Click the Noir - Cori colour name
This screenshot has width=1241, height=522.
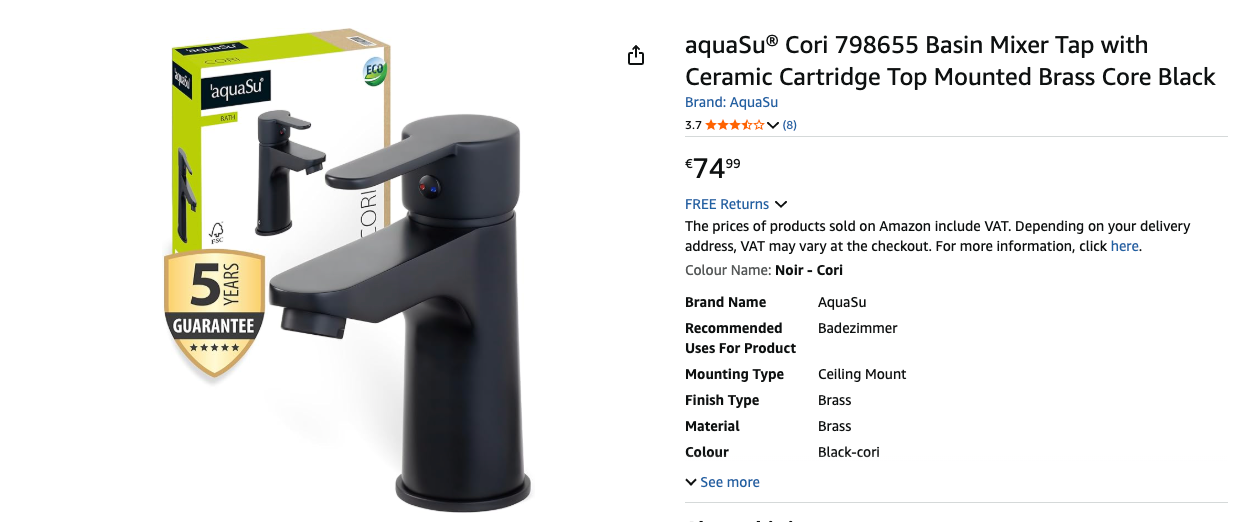[x=809, y=270]
